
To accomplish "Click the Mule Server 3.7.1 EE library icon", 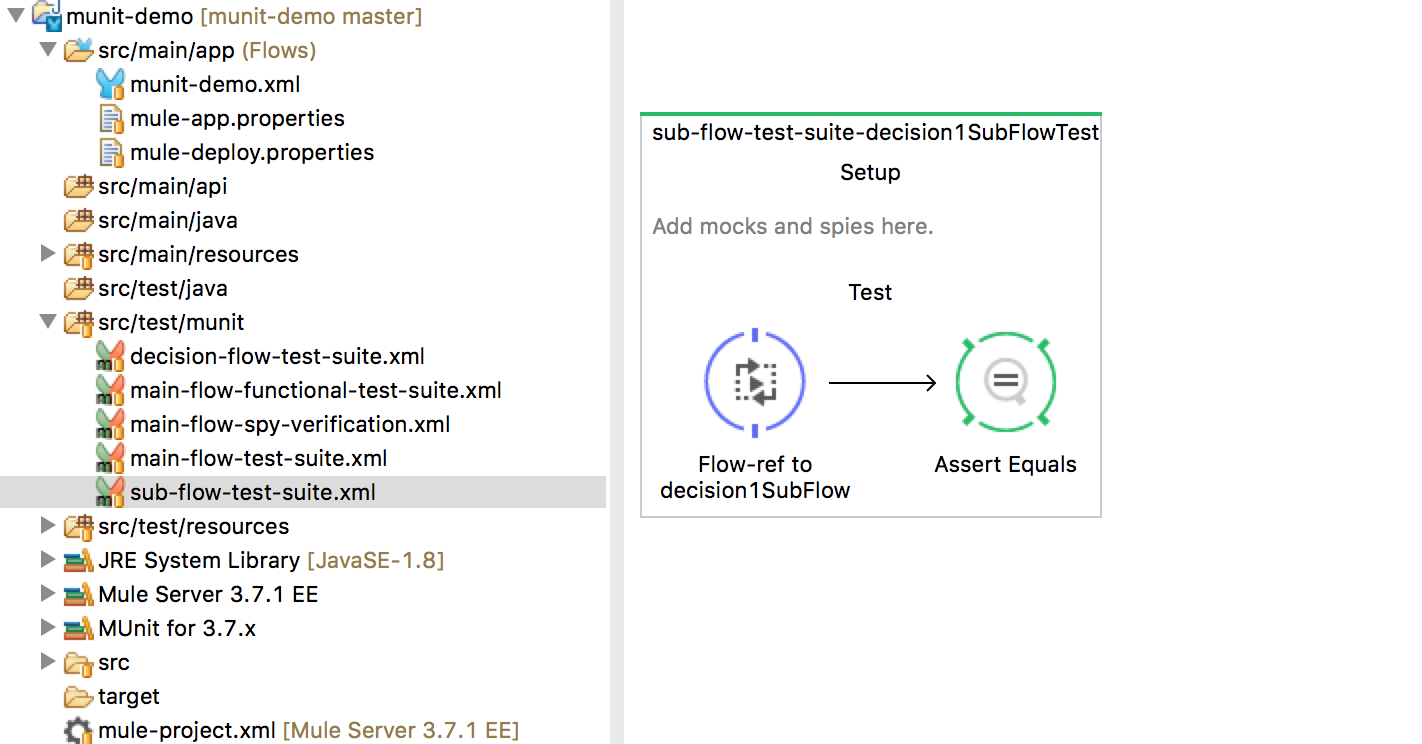I will [x=78, y=595].
